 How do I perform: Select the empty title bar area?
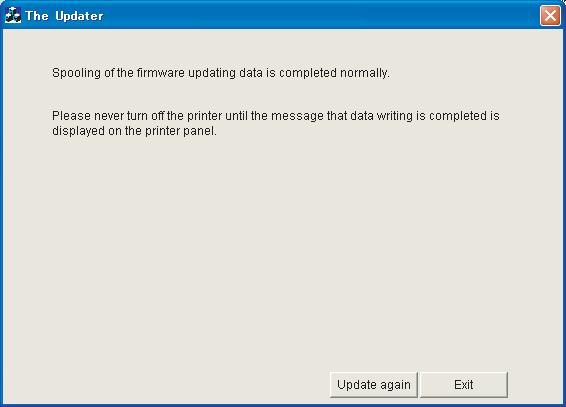pyautogui.click(x=321, y=16)
